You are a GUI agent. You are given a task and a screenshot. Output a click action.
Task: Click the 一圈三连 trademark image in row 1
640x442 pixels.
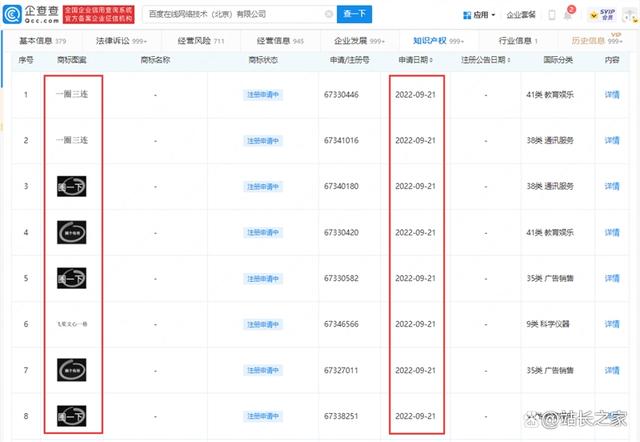[x=72, y=94]
